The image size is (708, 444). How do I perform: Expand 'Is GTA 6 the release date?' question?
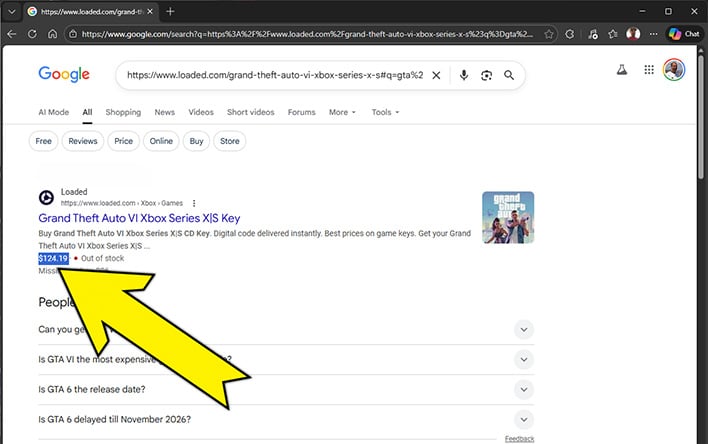coord(524,389)
